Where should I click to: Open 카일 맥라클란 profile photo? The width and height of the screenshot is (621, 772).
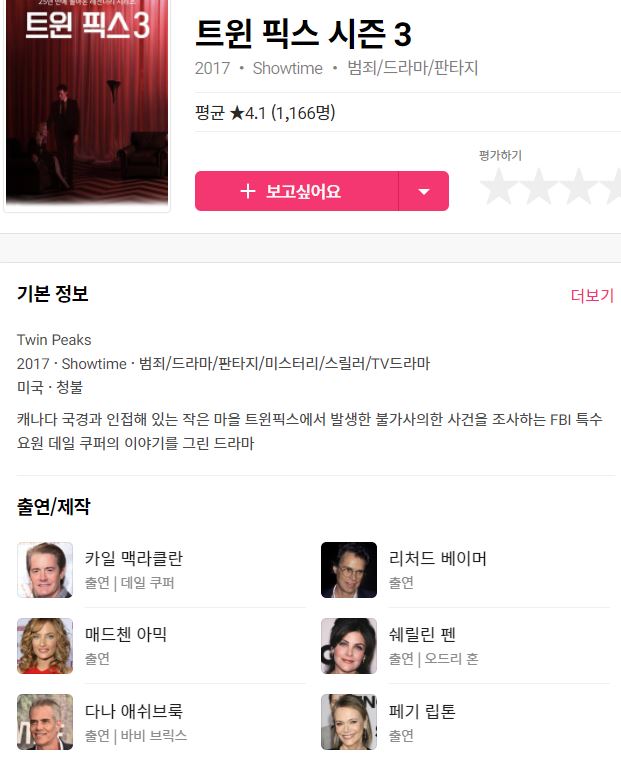coord(45,570)
